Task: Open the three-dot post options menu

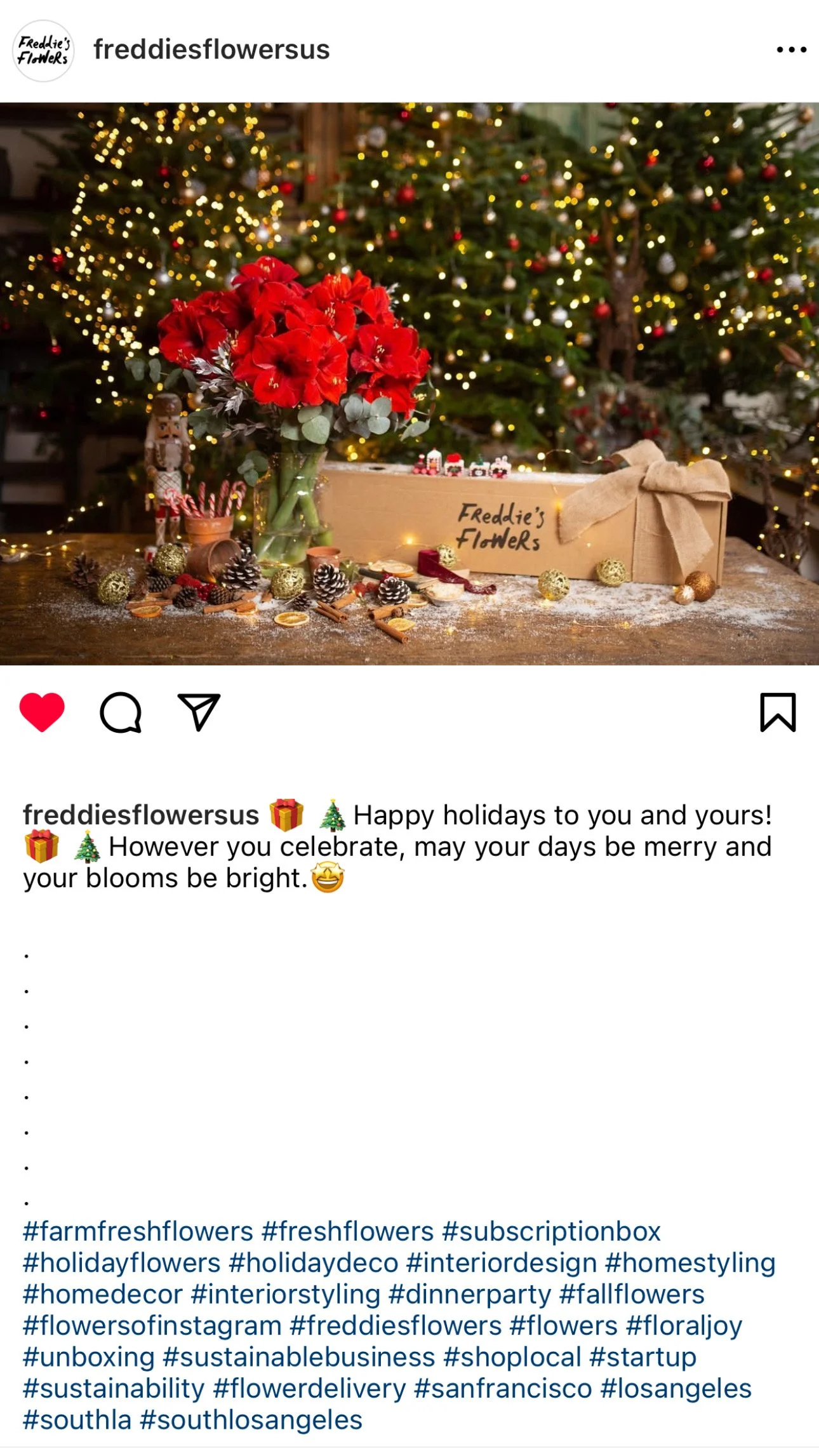Action: pyautogui.click(x=791, y=50)
